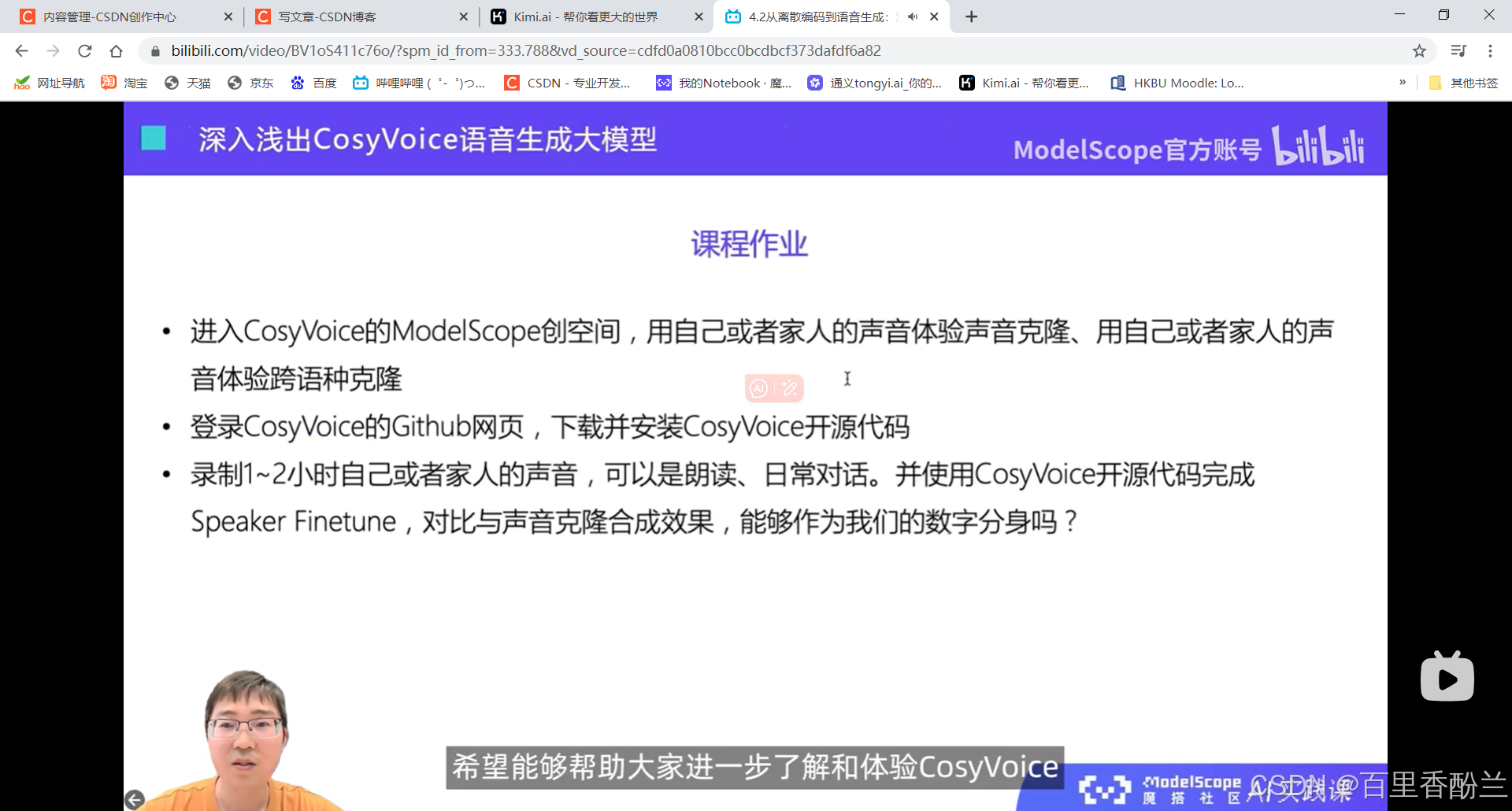Open the Kimi.ai bookmark in bookmarks bar
The height and width of the screenshot is (811, 1512).
click(1024, 83)
